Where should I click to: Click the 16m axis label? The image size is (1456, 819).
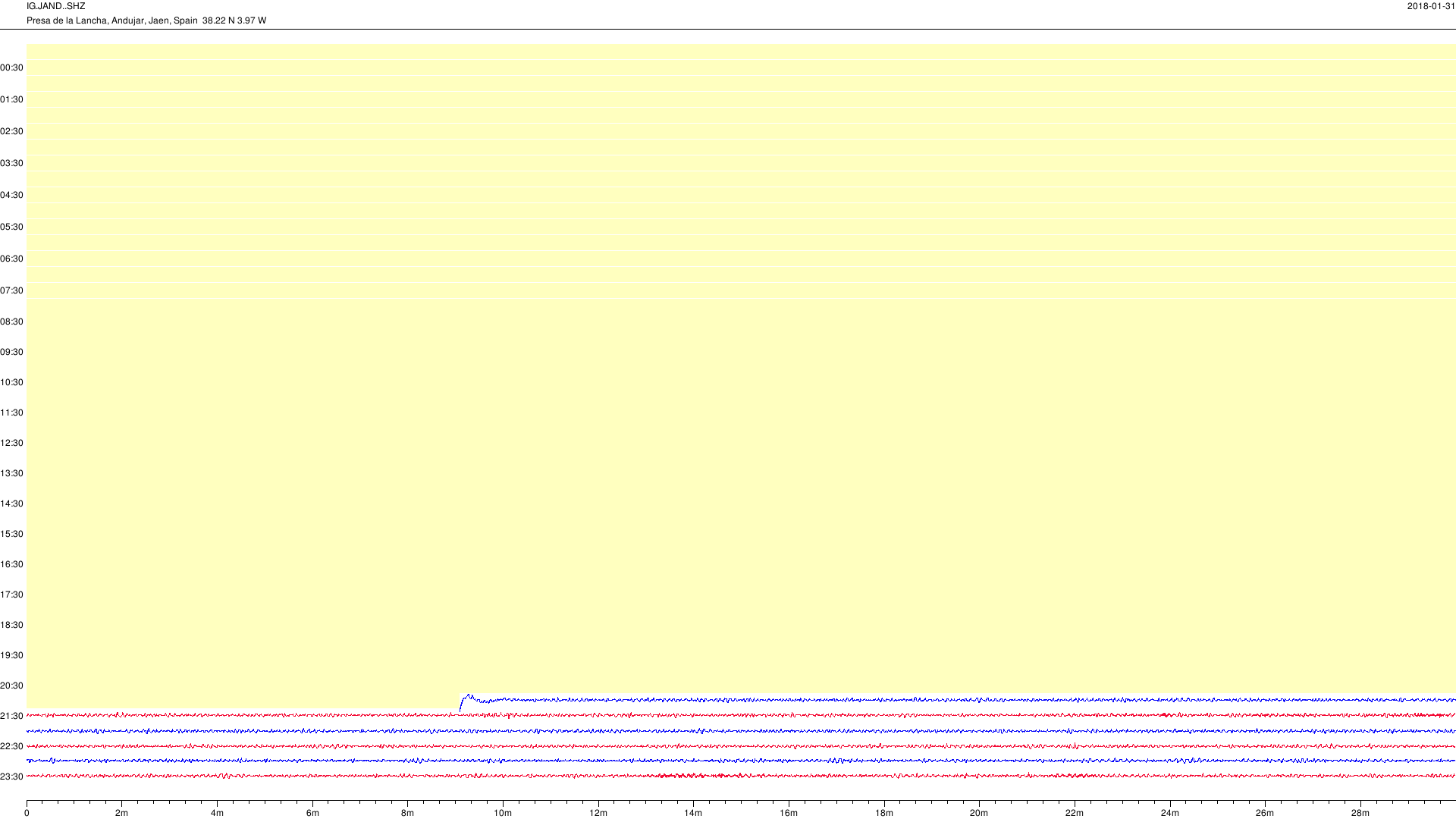[789, 813]
